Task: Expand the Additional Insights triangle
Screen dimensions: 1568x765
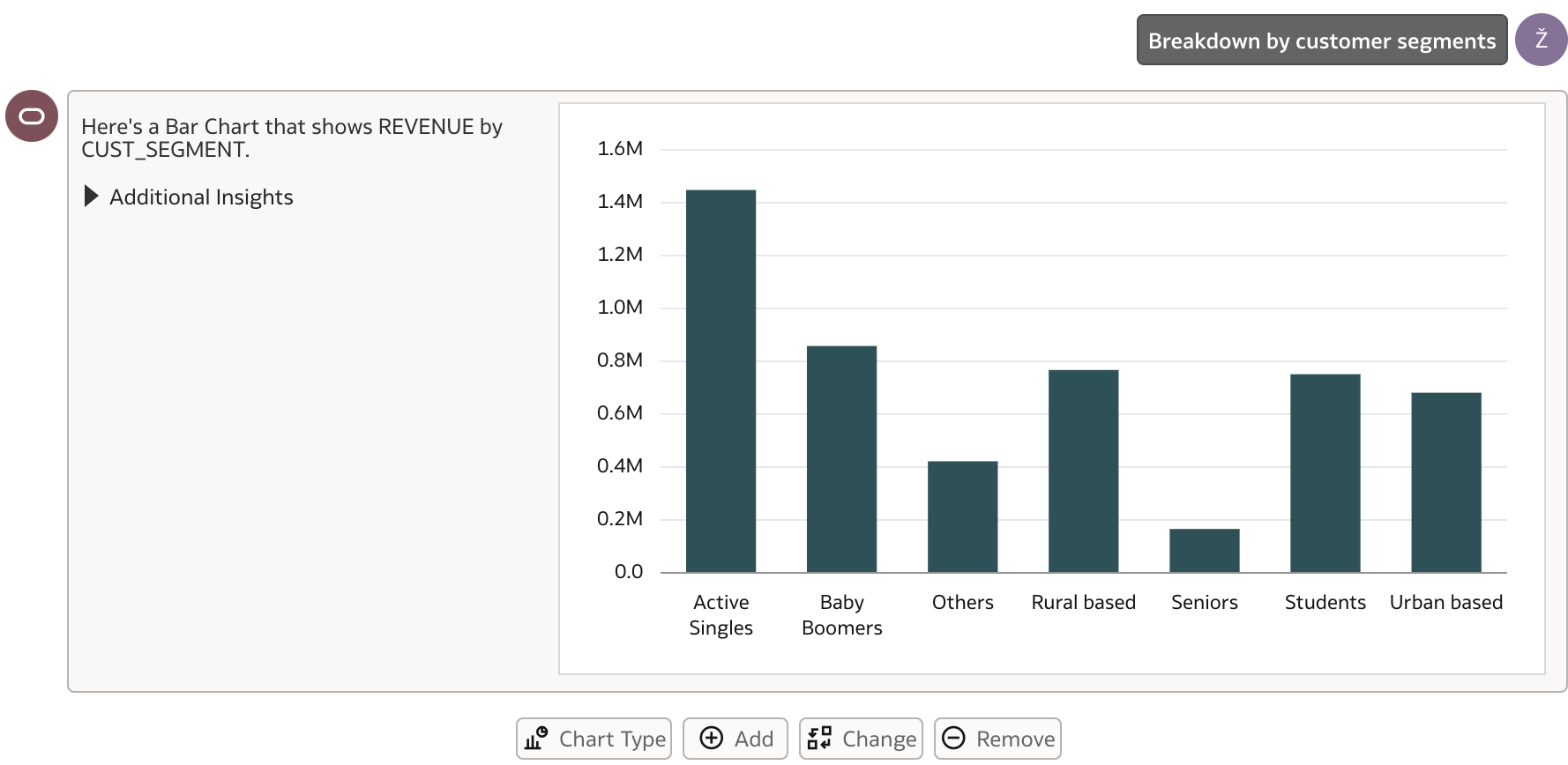Action: [91, 196]
